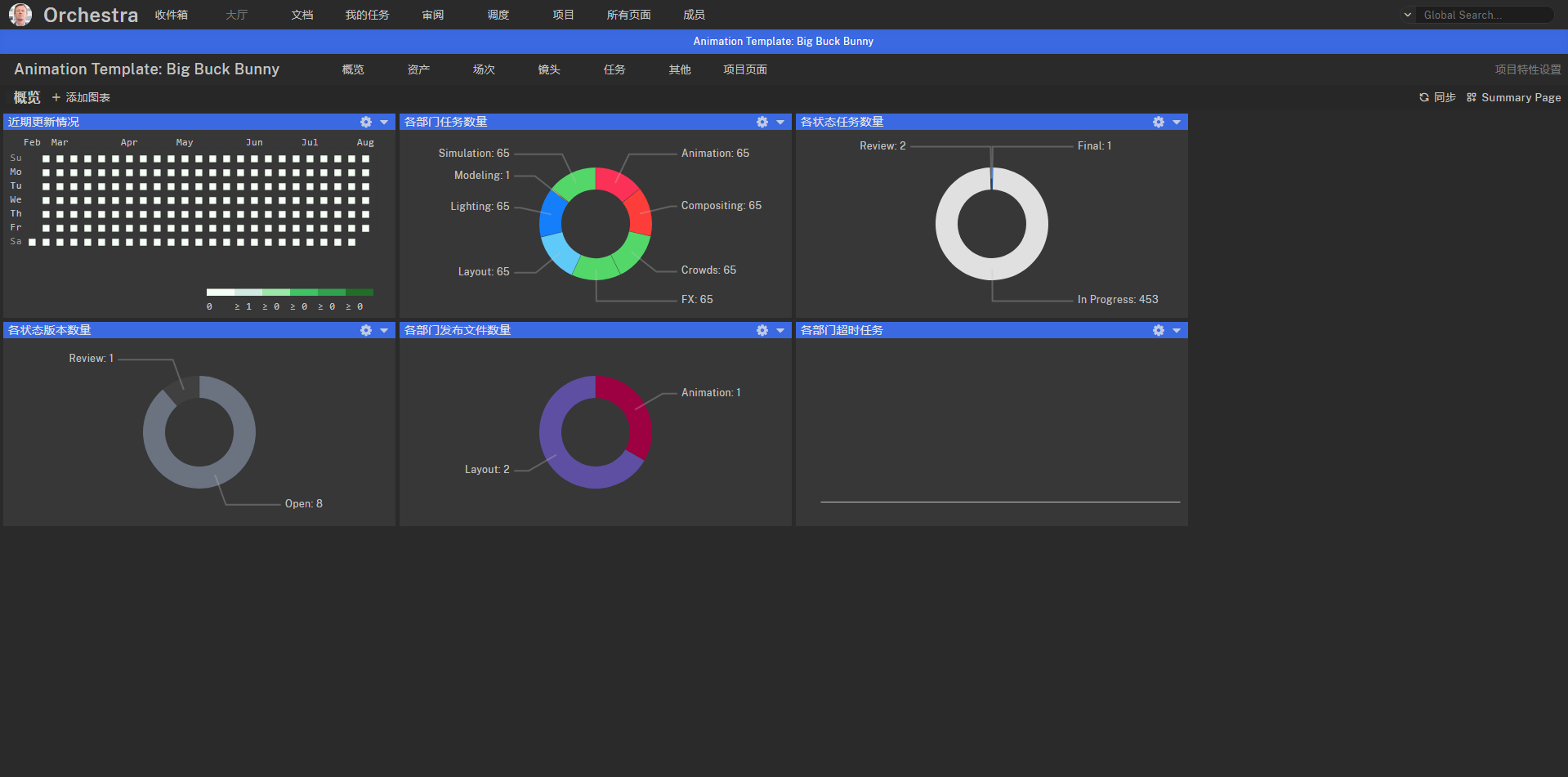Open settings gear for 各状态任务数量 widget

[x=1159, y=122]
